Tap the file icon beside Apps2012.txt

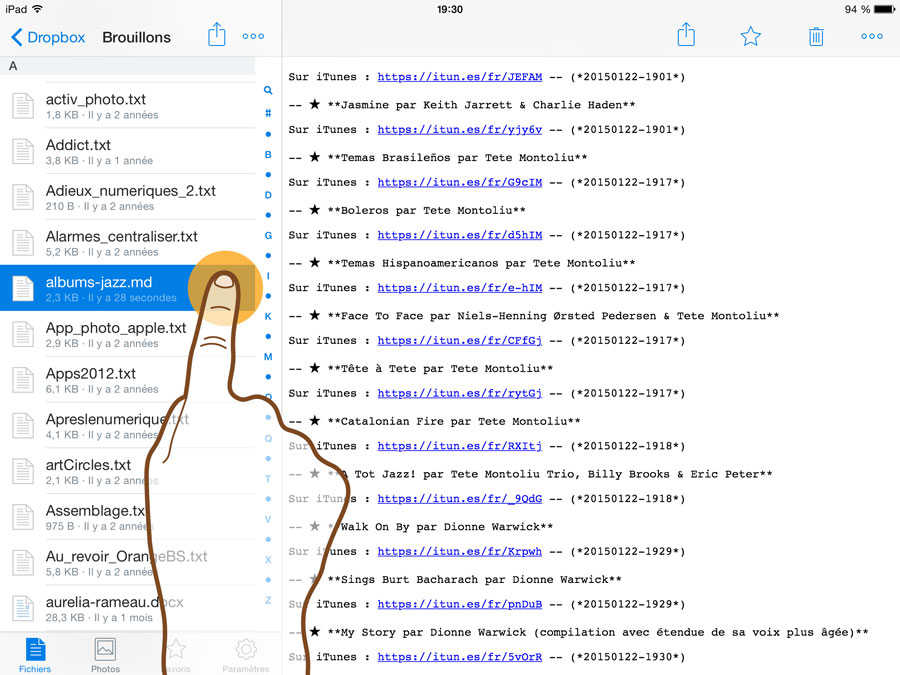click(23, 380)
